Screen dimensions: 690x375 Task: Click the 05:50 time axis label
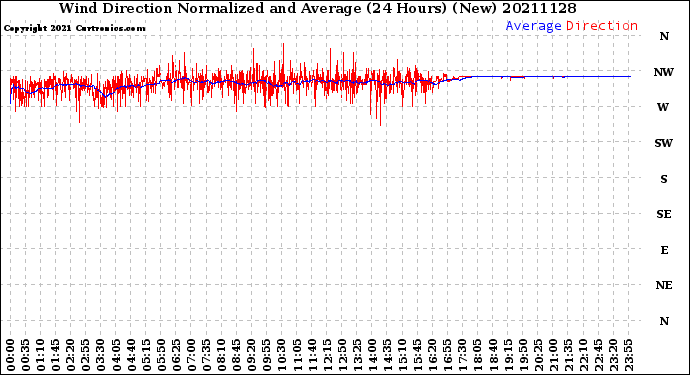(161, 356)
